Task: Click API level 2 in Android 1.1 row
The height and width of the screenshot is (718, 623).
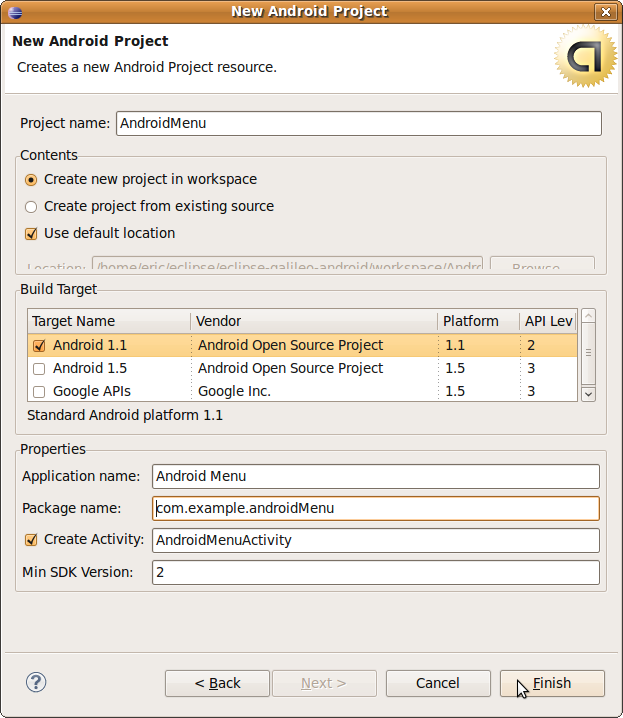Action: (x=549, y=345)
